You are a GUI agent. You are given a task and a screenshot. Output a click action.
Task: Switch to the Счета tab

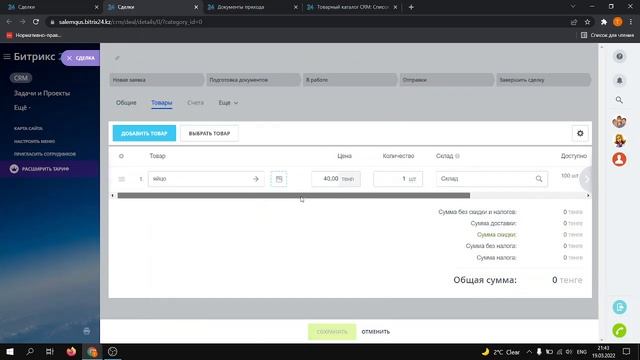196,103
